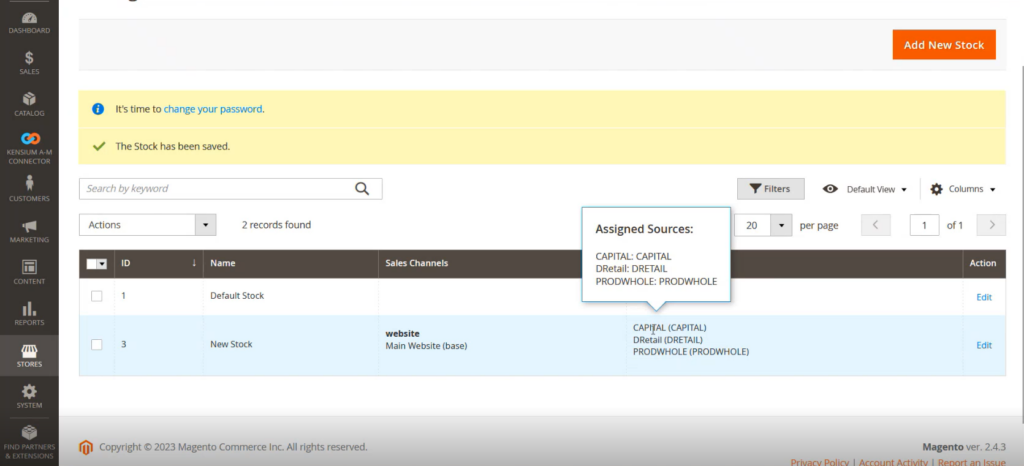Open the select-all checkbox dropdown in header

tap(97, 264)
